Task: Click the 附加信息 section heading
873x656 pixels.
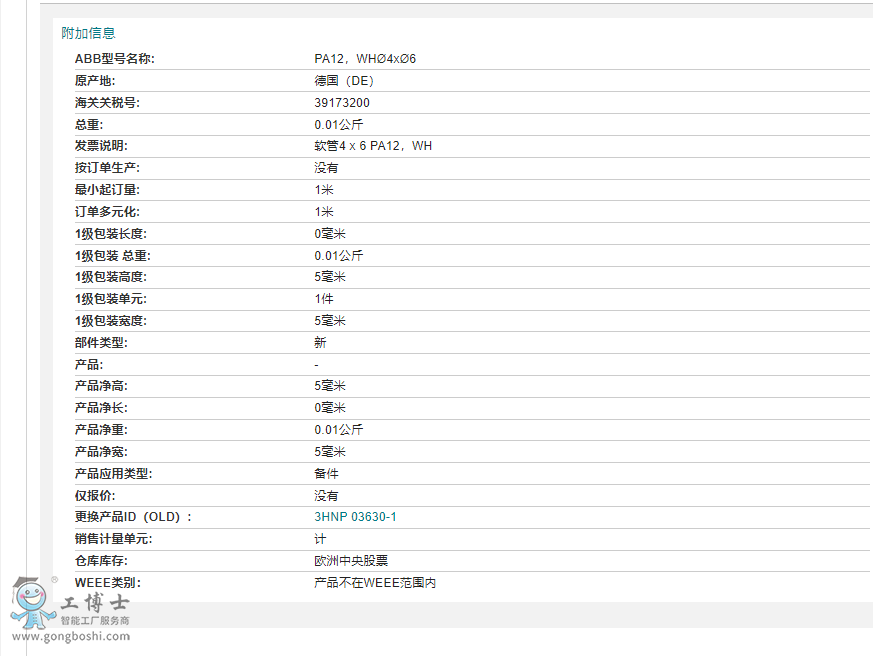Action: pos(88,32)
